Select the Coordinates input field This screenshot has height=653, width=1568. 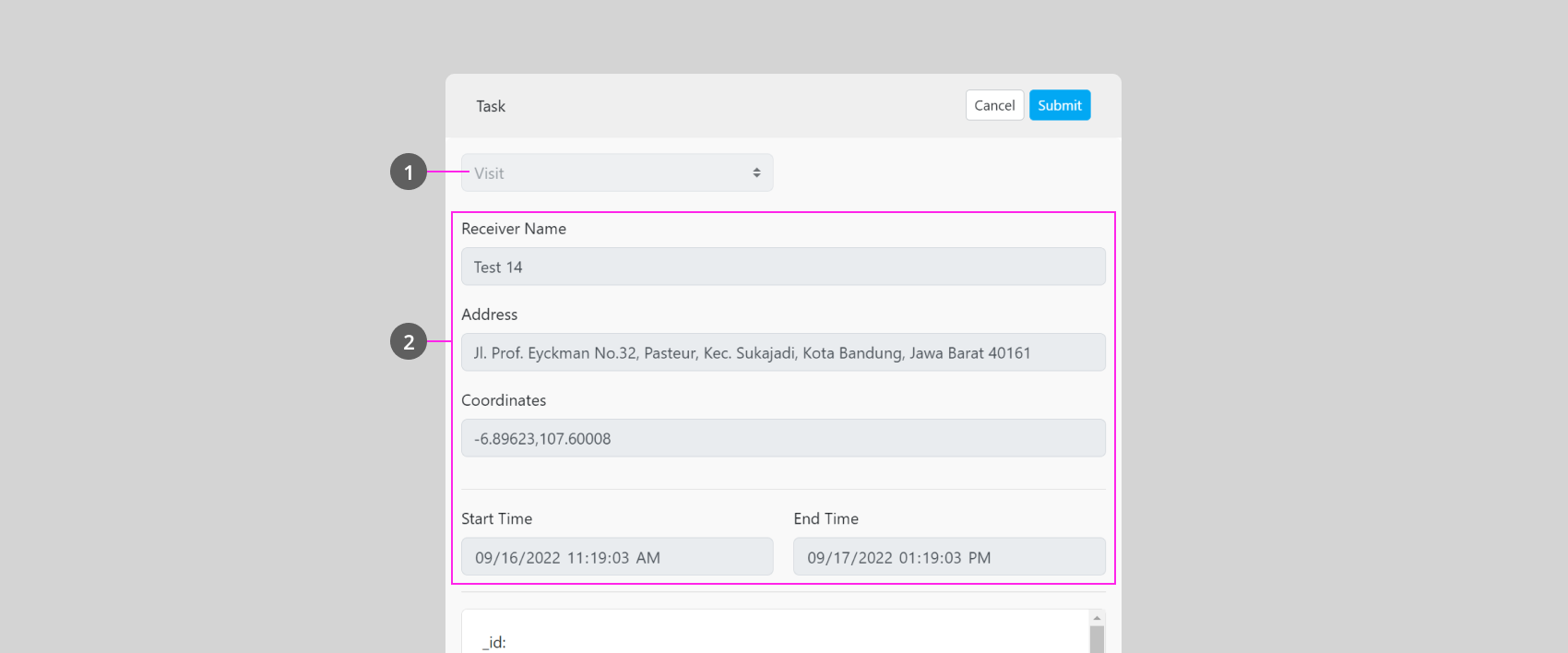click(782, 439)
